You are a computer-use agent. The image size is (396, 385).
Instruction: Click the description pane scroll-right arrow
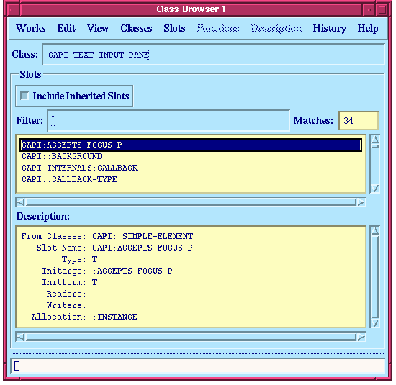pyautogui.click(x=361, y=337)
